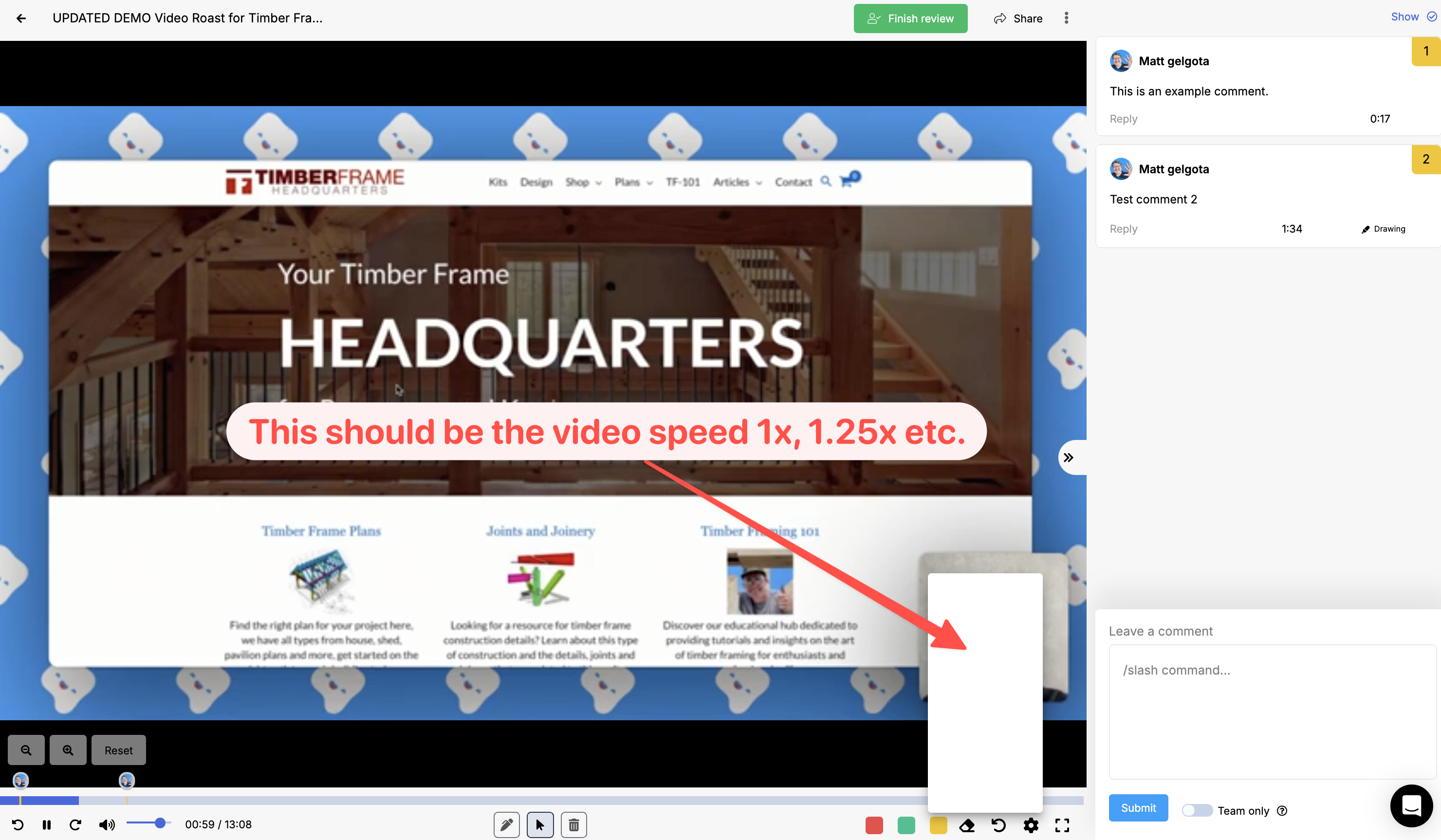Pick the red color swatch
The width and height of the screenshot is (1441, 840).
[x=874, y=825]
